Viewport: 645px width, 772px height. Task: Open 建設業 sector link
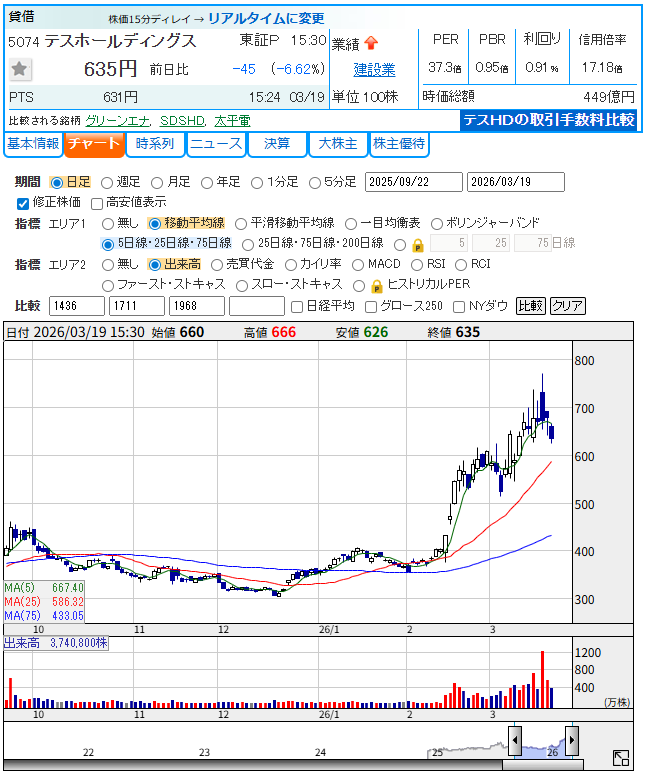[374, 70]
